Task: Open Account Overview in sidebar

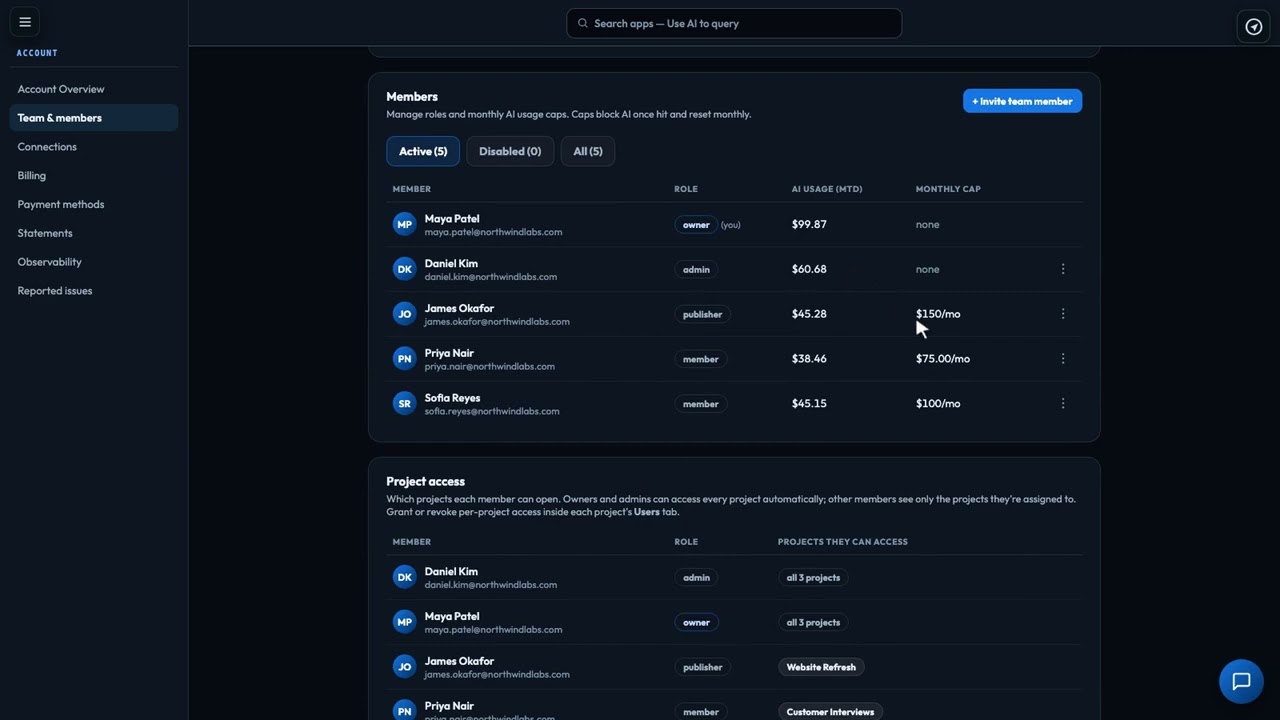Action: tap(94, 89)
